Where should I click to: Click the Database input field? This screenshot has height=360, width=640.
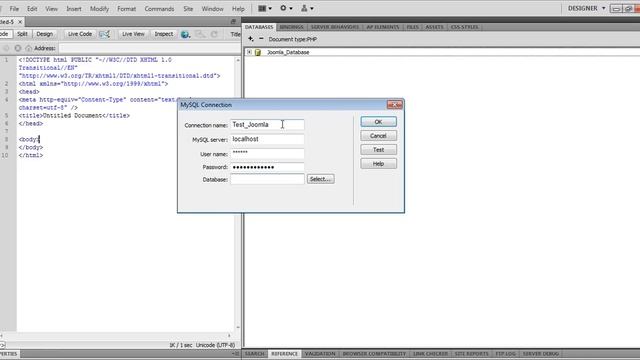[x=267, y=179]
